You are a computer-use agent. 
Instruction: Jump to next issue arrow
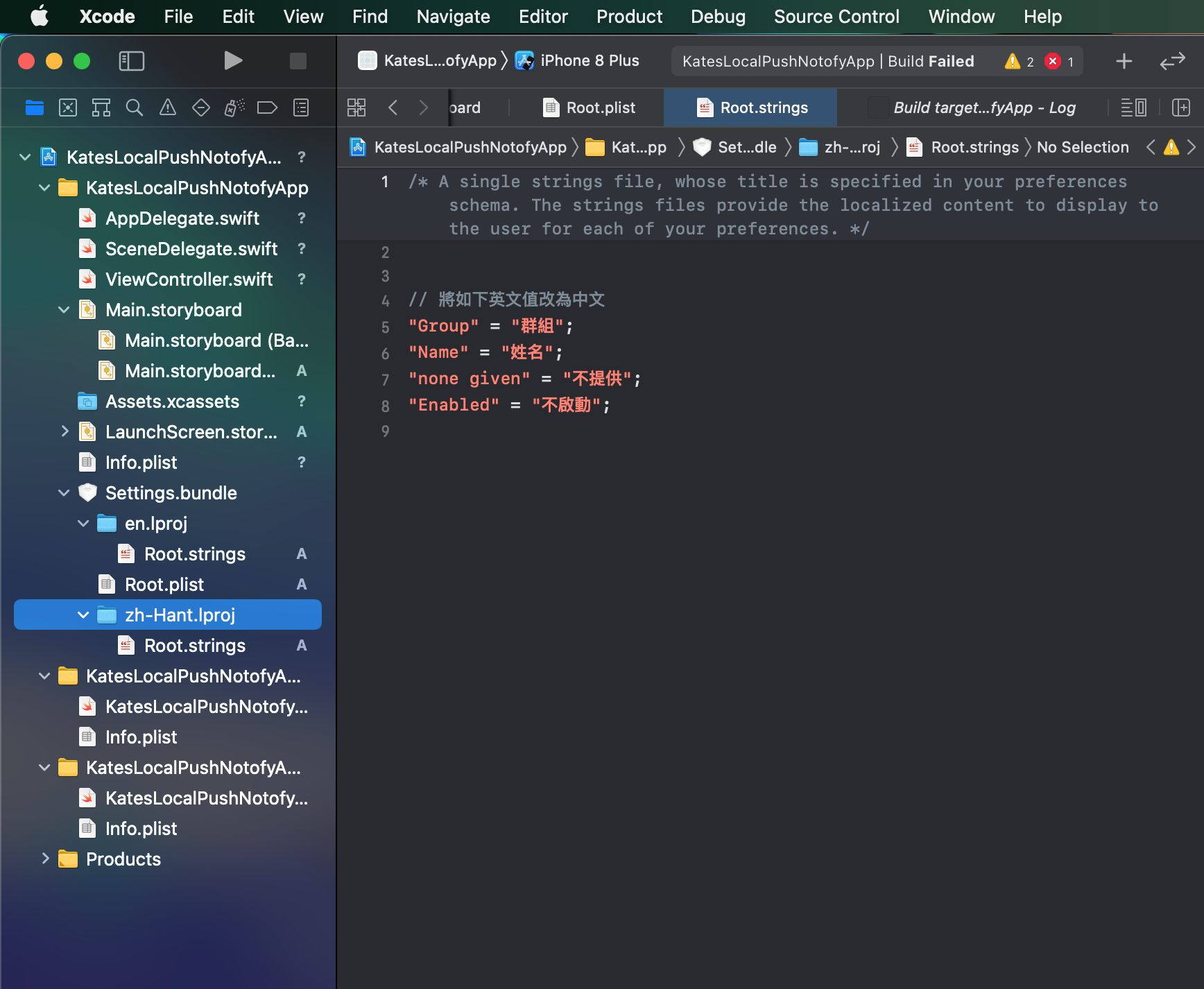(x=1192, y=147)
